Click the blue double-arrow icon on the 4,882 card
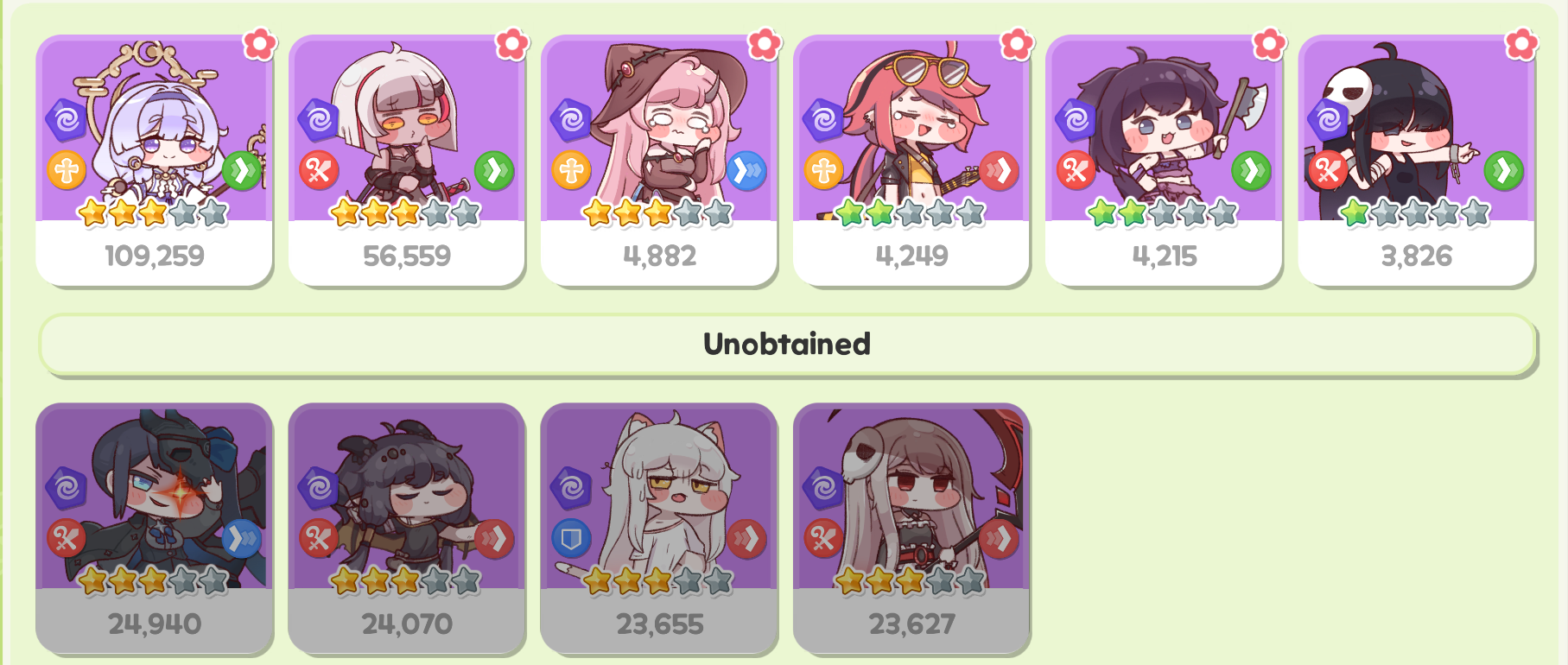Viewport: 1568px width, 665px height. pos(746,170)
